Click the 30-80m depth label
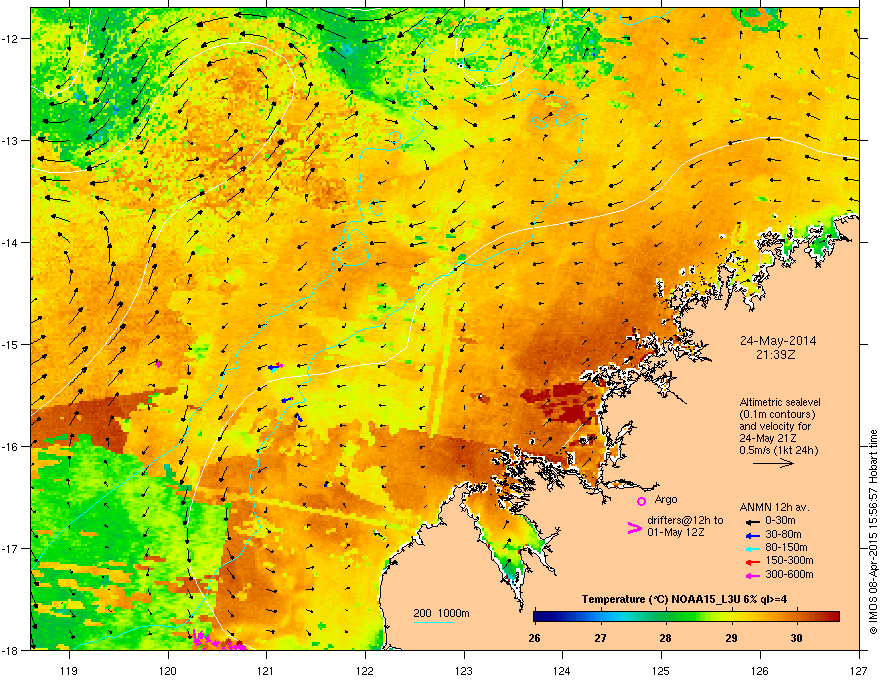 (x=783, y=534)
